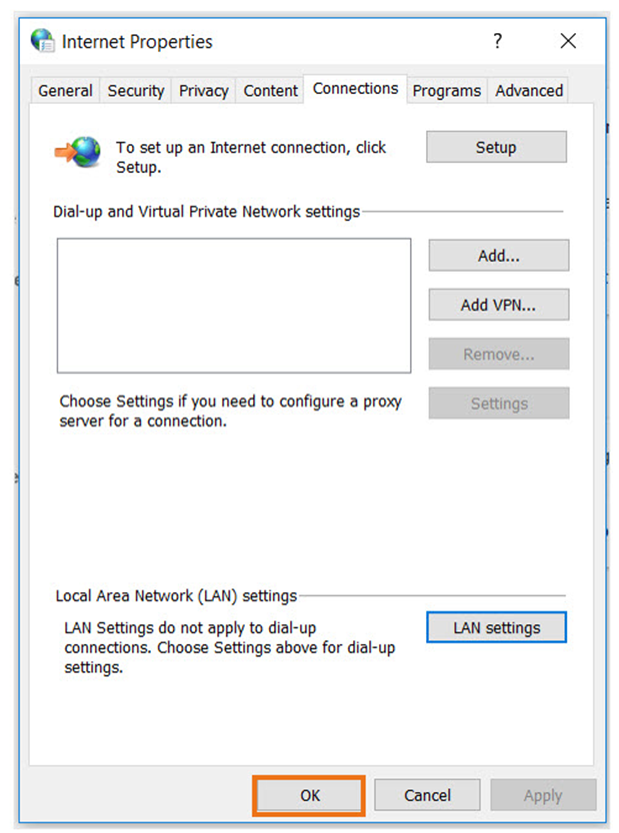Click Add to create a dial-up connection
Screen dimensions: 619x833
point(498,255)
